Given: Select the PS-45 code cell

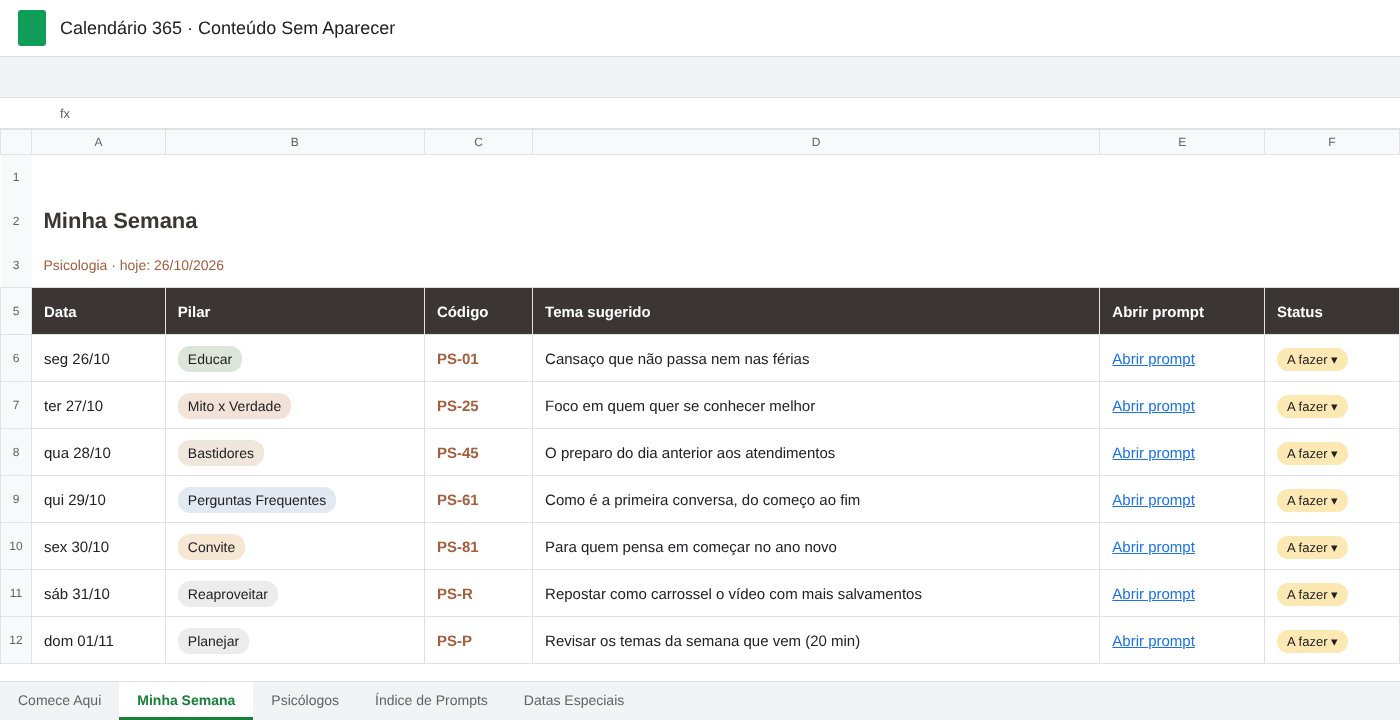Looking at the screenshot, I should tap(478, 452).
